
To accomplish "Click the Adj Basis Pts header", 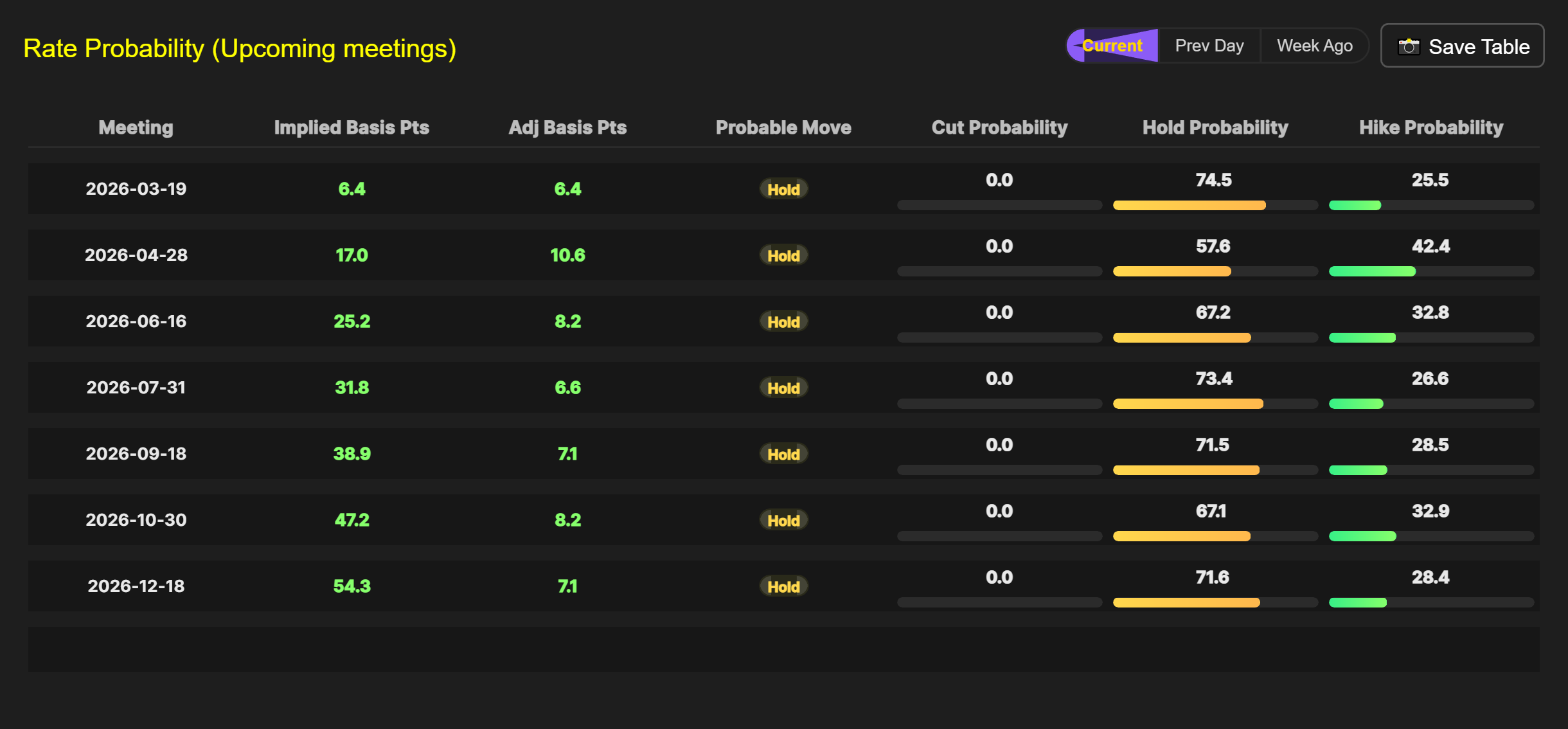I will click(567, 127).
